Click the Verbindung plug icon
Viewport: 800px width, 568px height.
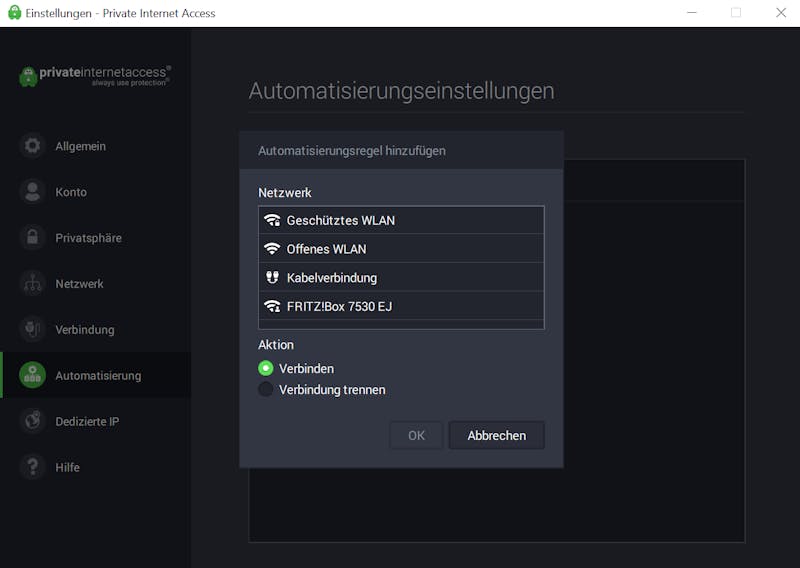32,330
